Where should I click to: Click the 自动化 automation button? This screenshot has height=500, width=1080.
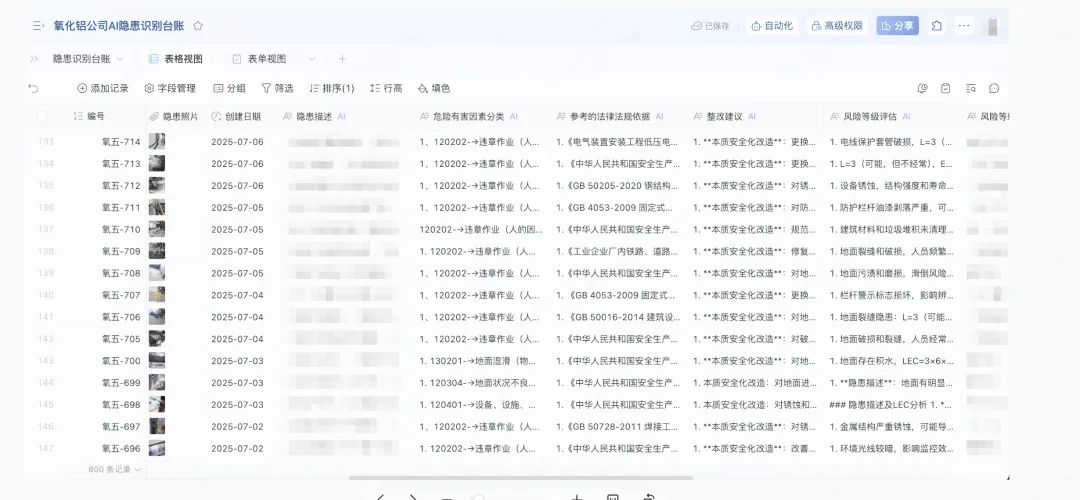(x=771, y=26)
